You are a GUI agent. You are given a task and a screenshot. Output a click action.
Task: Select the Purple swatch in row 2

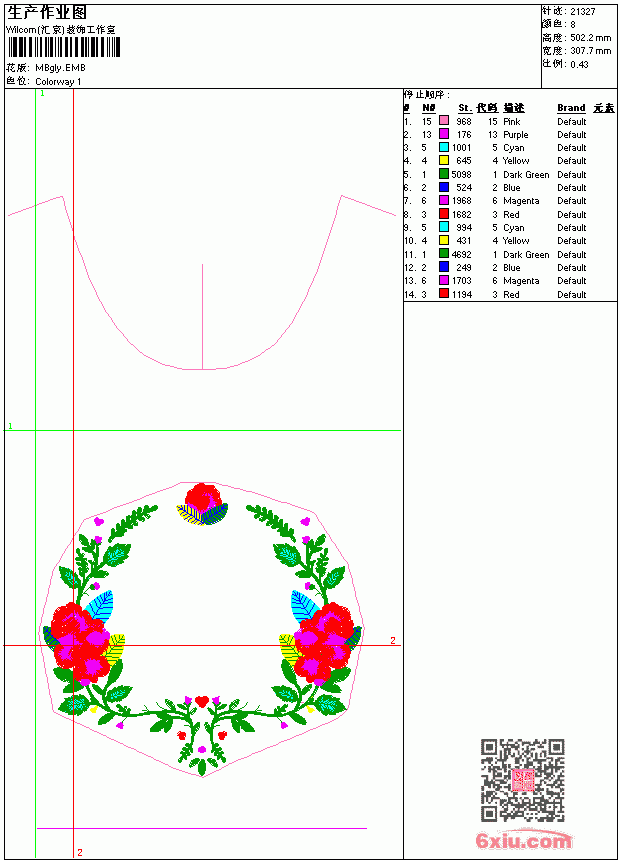pos(444,134)
